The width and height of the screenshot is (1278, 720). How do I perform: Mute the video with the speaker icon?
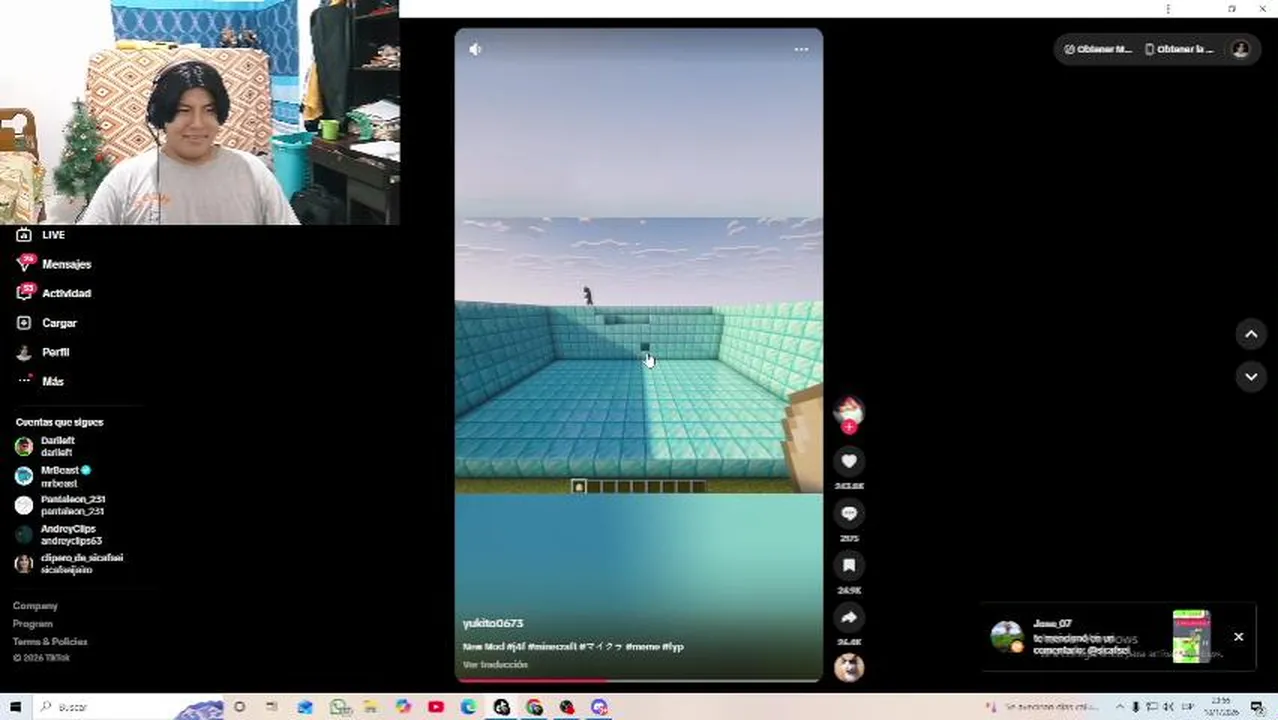tap(475, 49)
